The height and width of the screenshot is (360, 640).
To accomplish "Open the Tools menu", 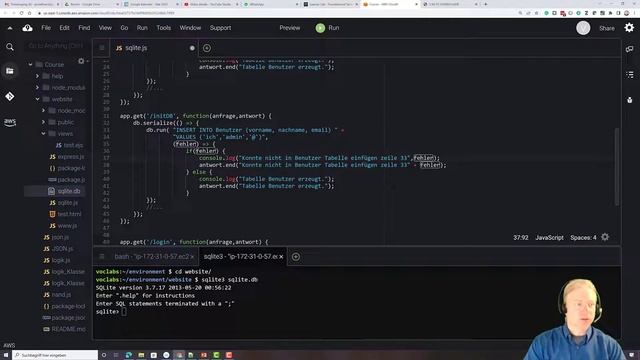I will 164,28.
